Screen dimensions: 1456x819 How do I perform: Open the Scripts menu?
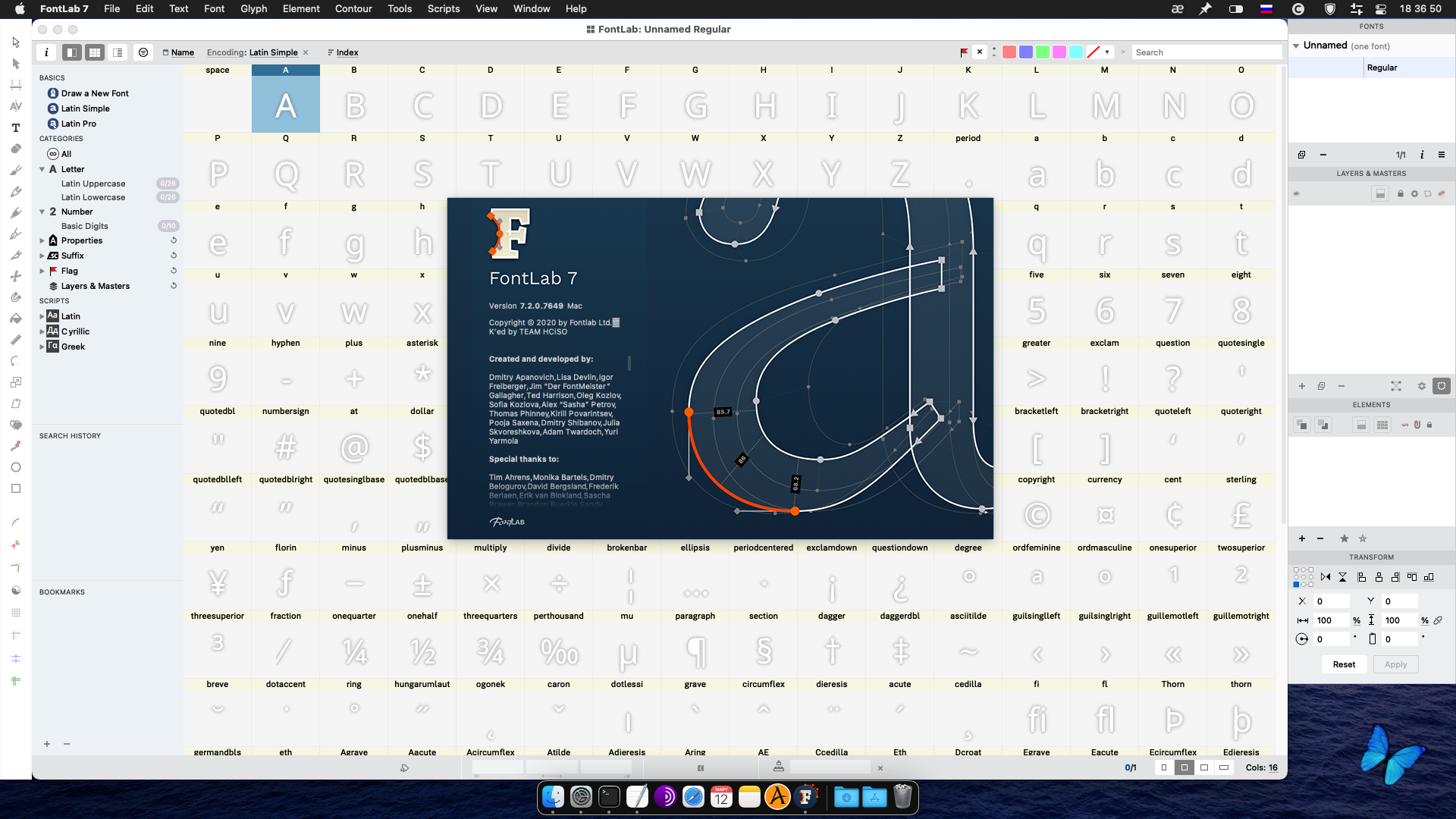(x=444, y=9)
